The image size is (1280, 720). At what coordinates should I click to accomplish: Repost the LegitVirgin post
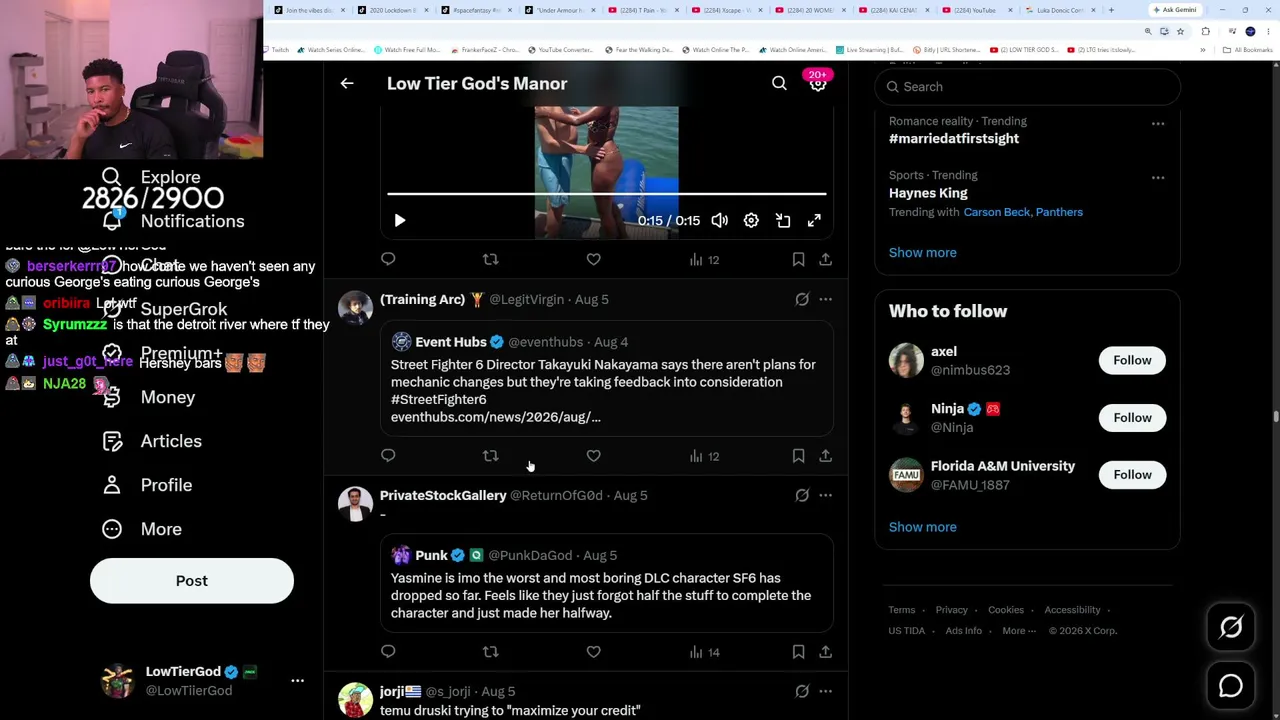pos(490,456)
